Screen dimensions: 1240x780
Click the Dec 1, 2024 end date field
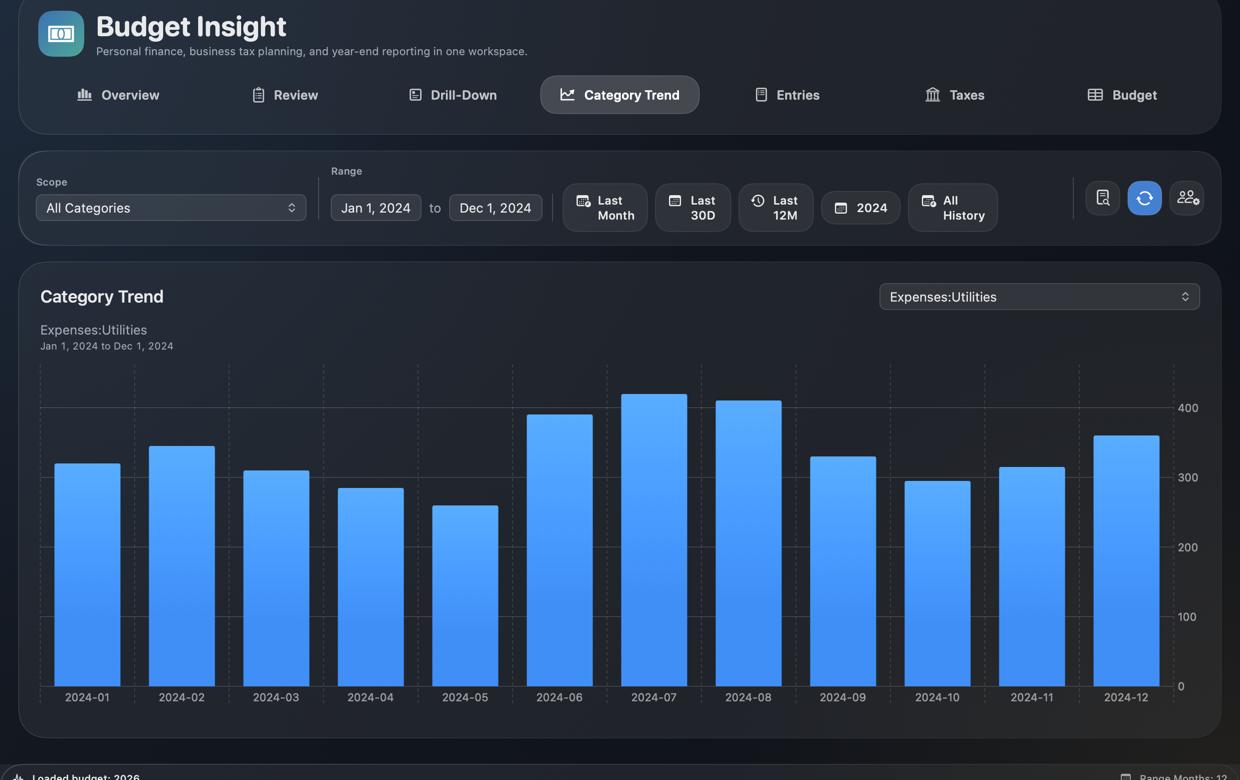click(495, 208)
